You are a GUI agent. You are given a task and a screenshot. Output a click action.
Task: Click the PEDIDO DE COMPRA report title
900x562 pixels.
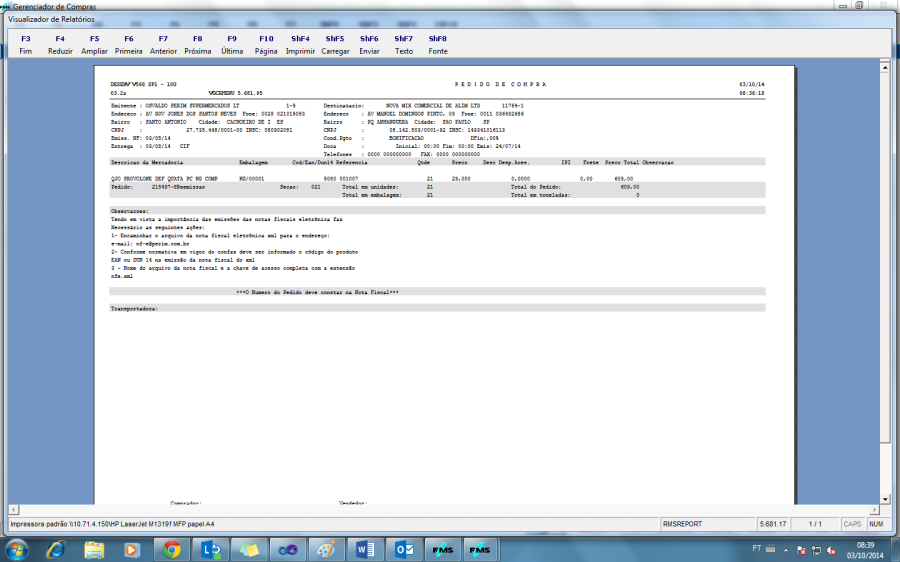(501, 84)
